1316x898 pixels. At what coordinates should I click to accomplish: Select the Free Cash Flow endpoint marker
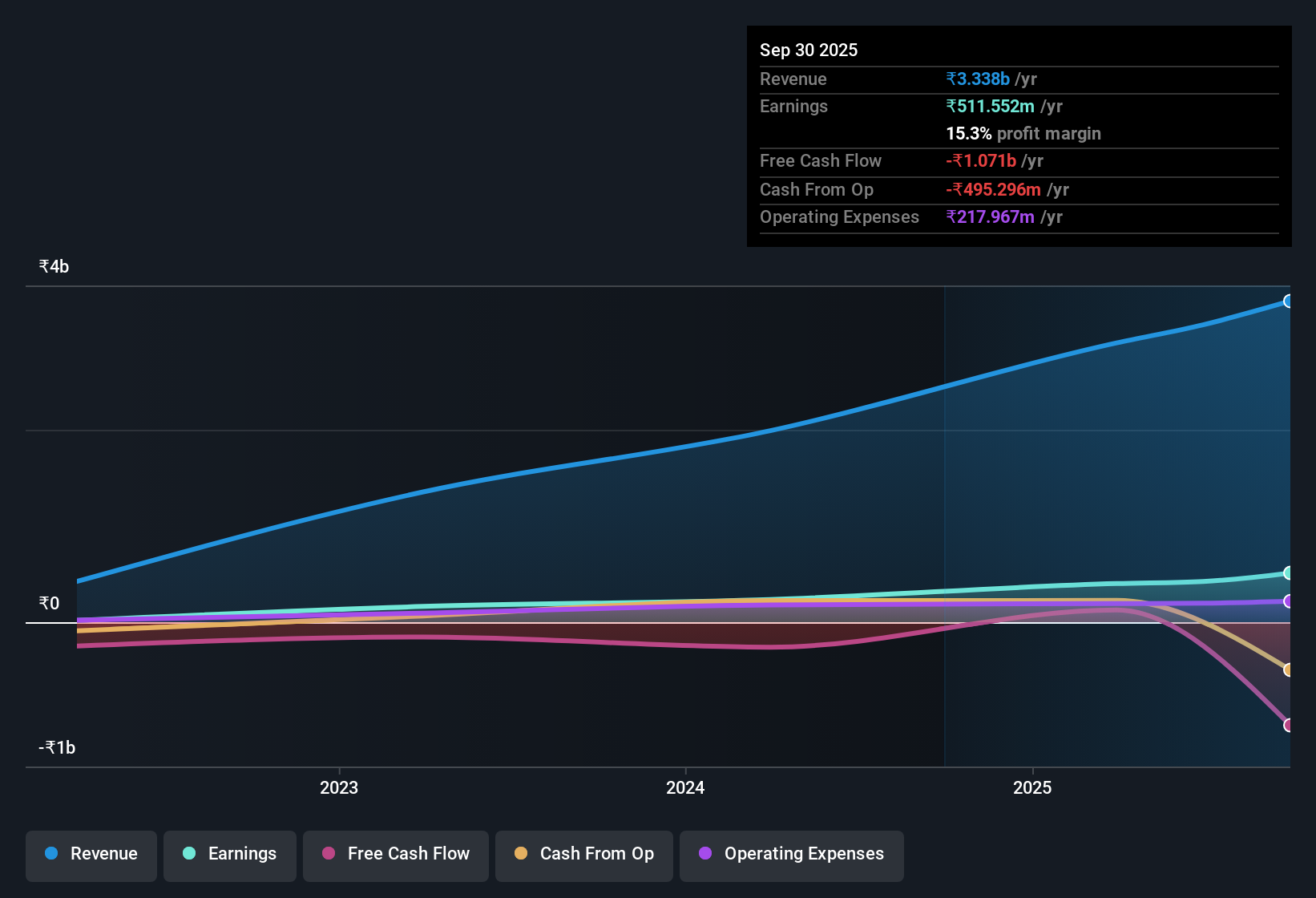(1289, 725)
